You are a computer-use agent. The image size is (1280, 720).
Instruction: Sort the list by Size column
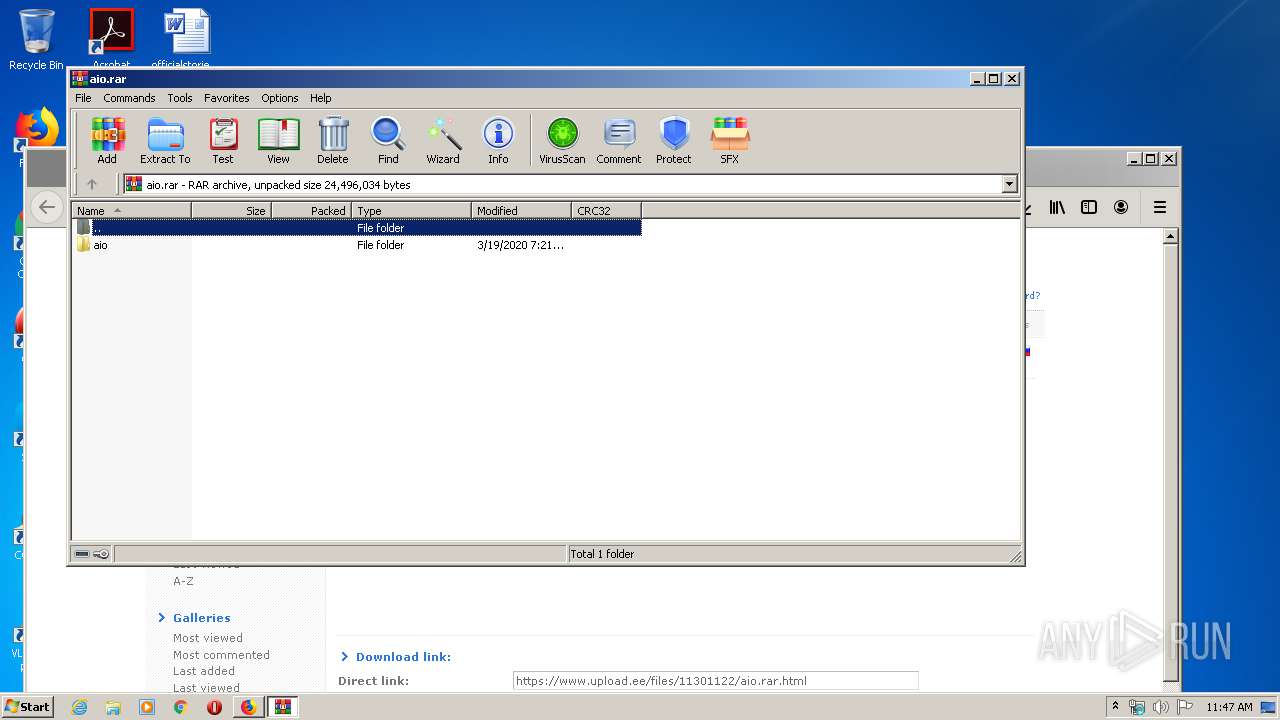pos(231,211)
